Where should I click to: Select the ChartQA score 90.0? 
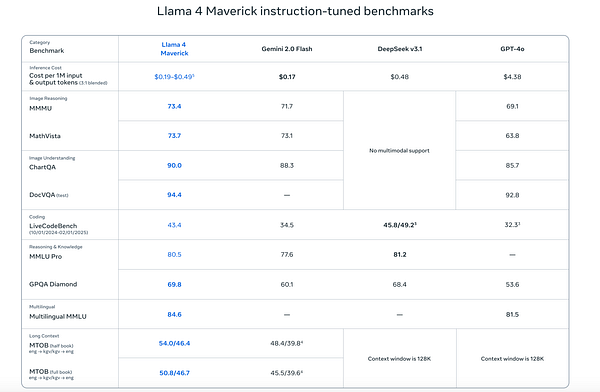click(x=174, y=165)
